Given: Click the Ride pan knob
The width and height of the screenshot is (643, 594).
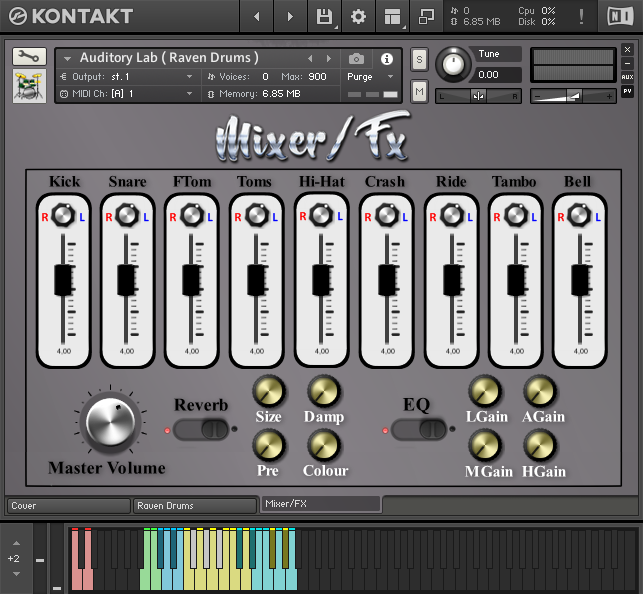Looking at the screenshot, I should 451,215.
